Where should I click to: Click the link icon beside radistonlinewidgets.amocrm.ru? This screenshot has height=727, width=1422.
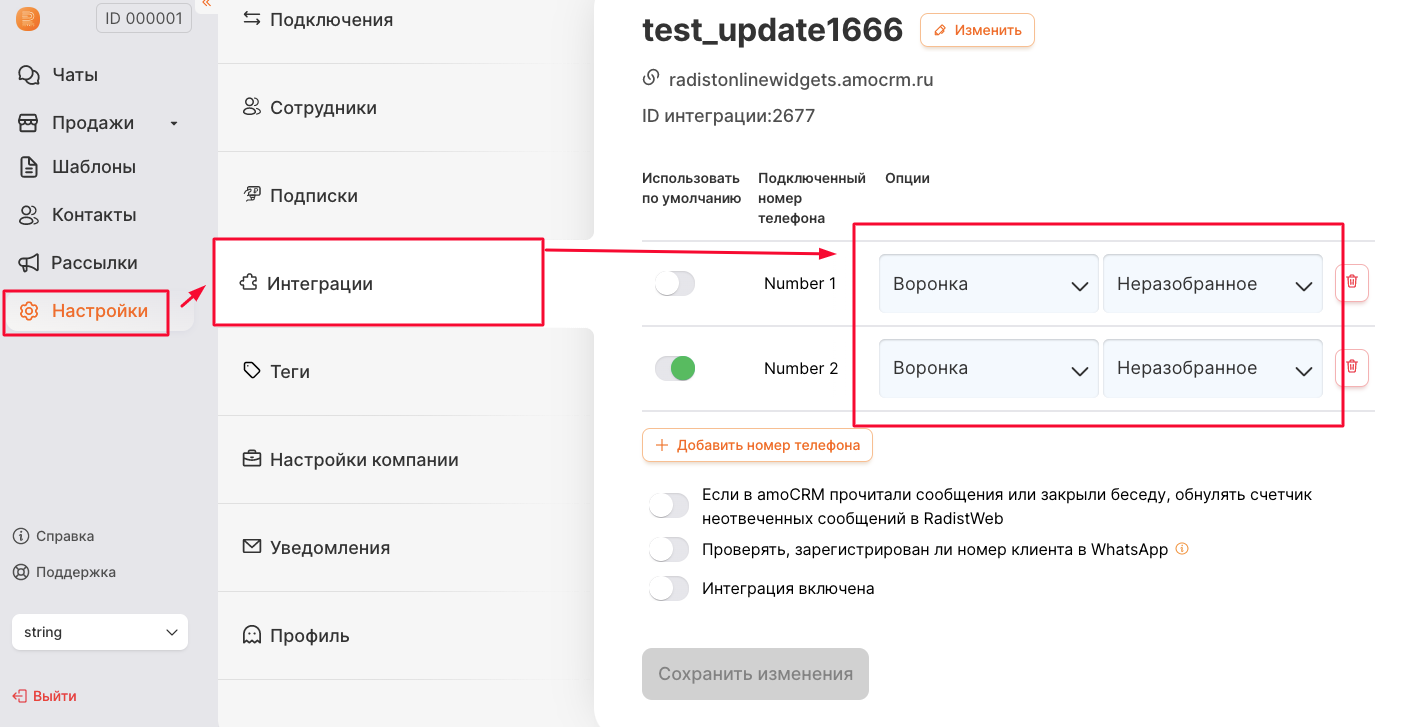[x=651, y=78]
